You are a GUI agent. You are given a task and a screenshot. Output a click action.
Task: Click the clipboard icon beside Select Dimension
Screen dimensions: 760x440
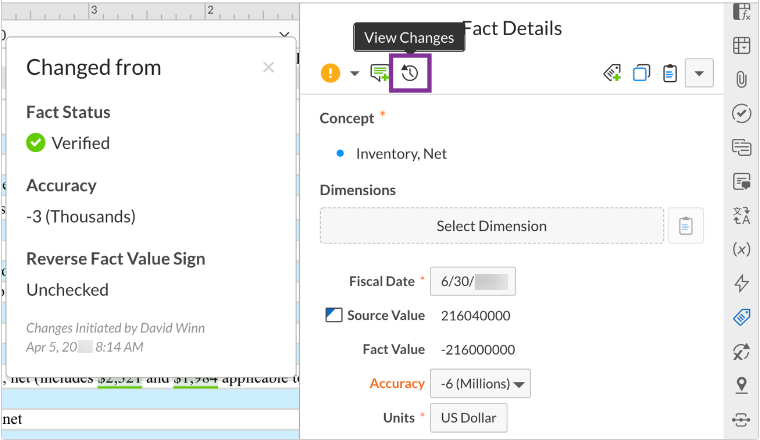(x=685, y=226)
